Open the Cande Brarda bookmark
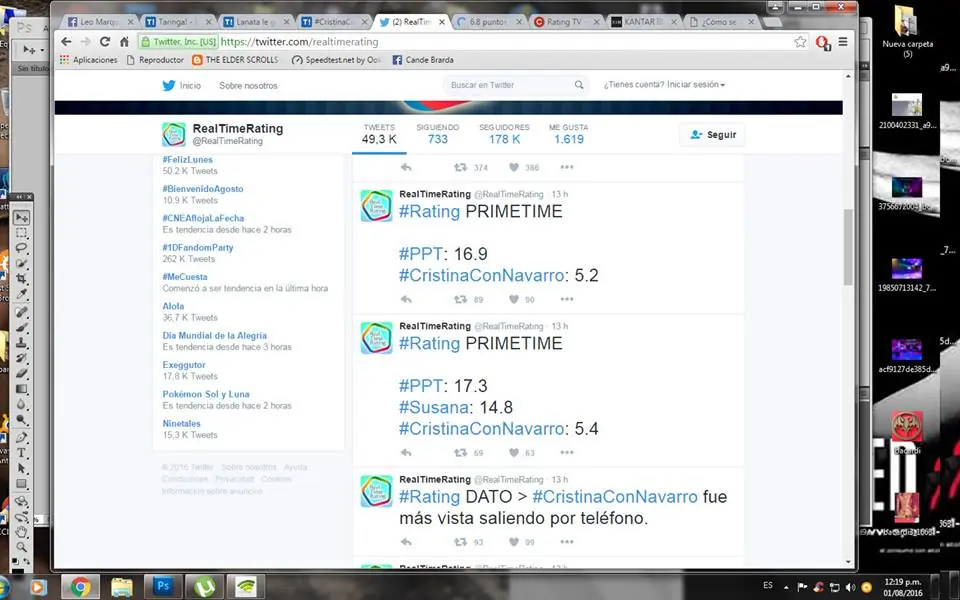960x600 pixels. (x=423, y=60)
